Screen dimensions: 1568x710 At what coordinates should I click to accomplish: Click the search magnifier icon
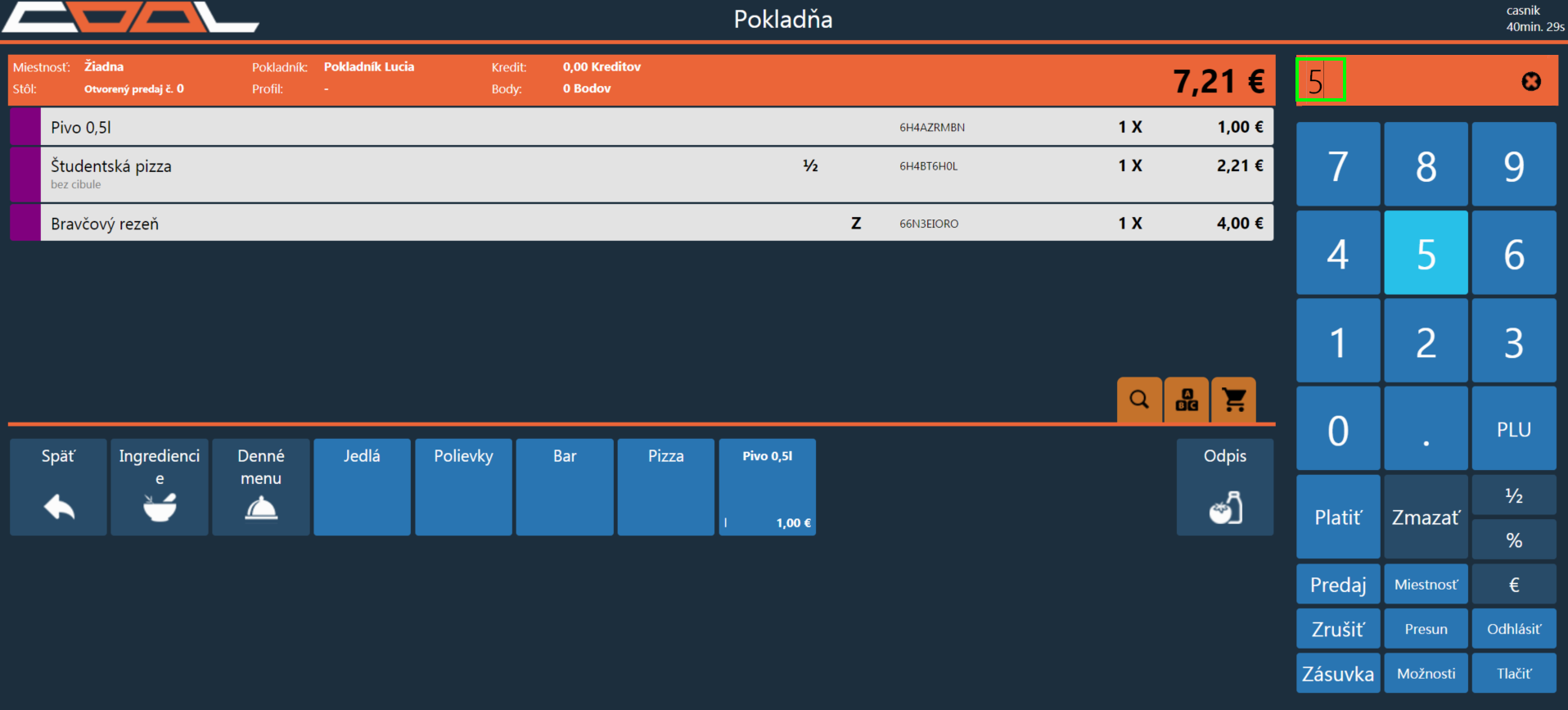click(1138, 400)
